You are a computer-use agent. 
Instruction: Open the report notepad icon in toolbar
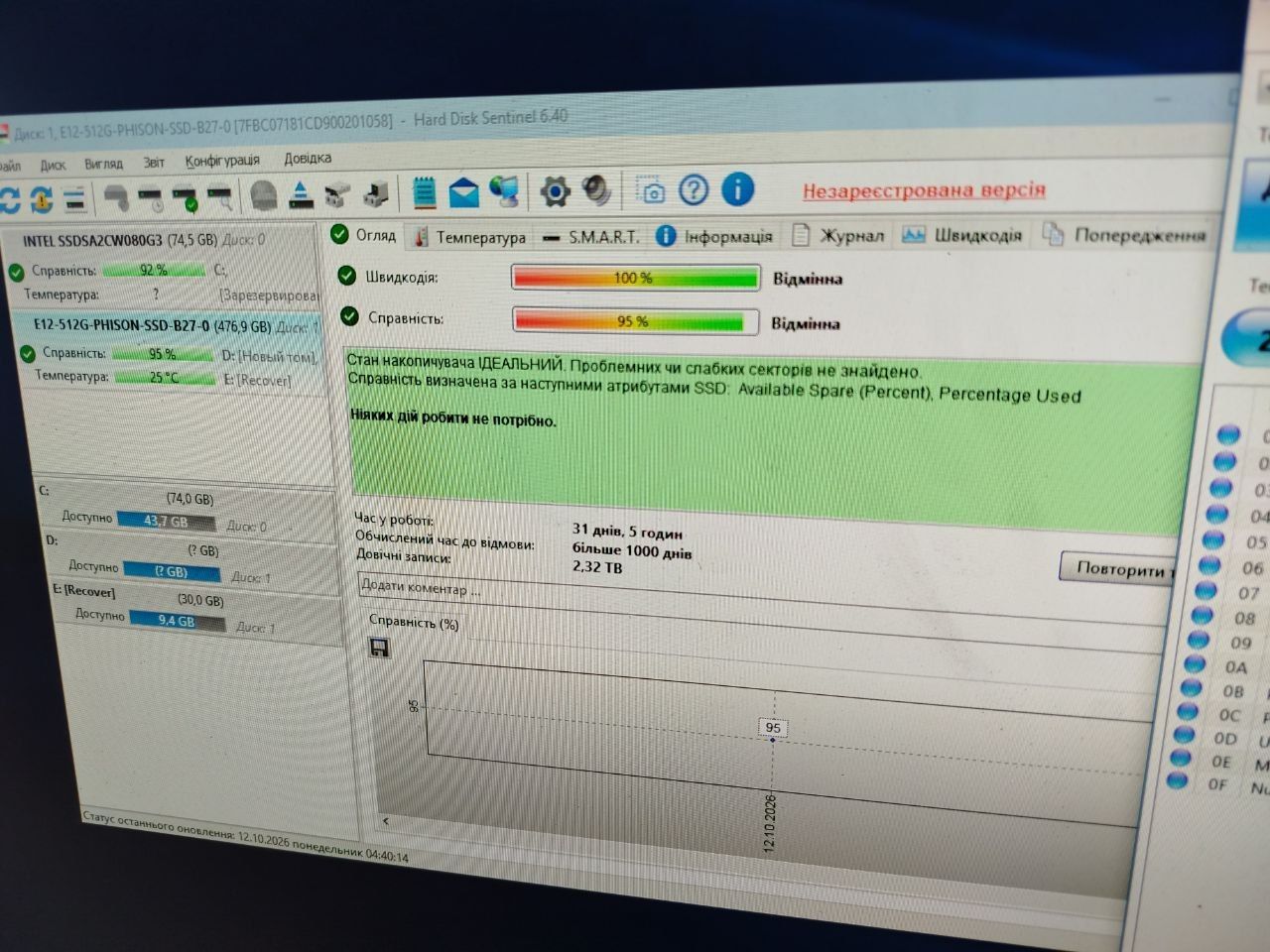(425, 192)
